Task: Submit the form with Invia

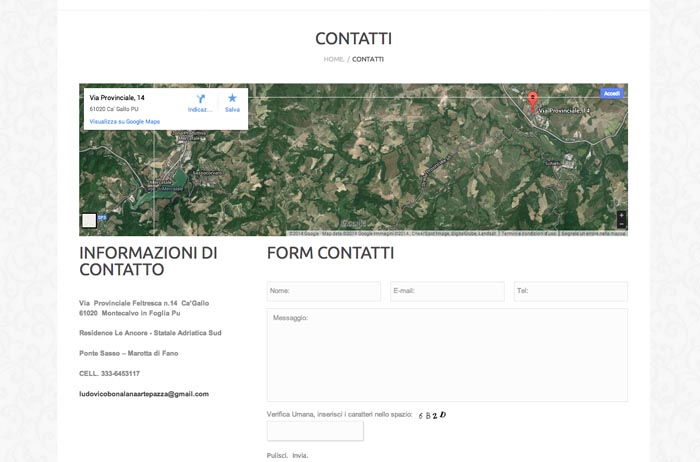Action: coord(300,455)
